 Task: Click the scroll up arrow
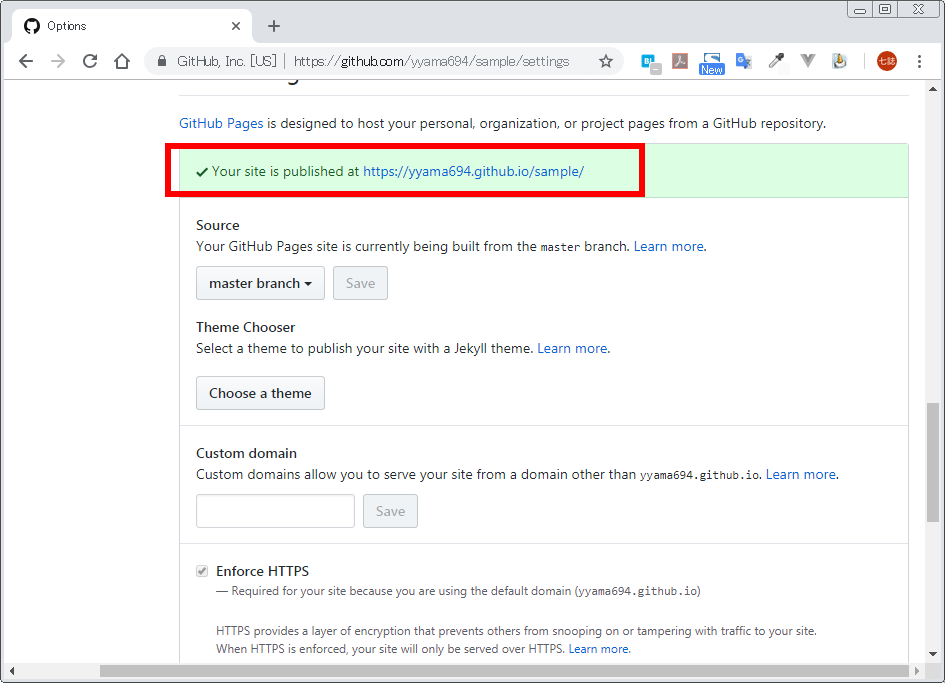click(933, 89)
